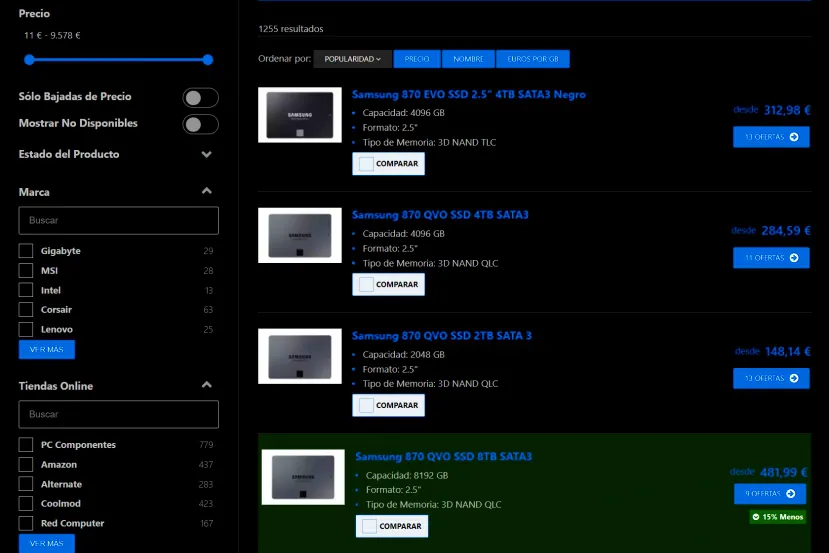
Task: Collapse the Marca filter section
Action: click(x=206, y=191)
